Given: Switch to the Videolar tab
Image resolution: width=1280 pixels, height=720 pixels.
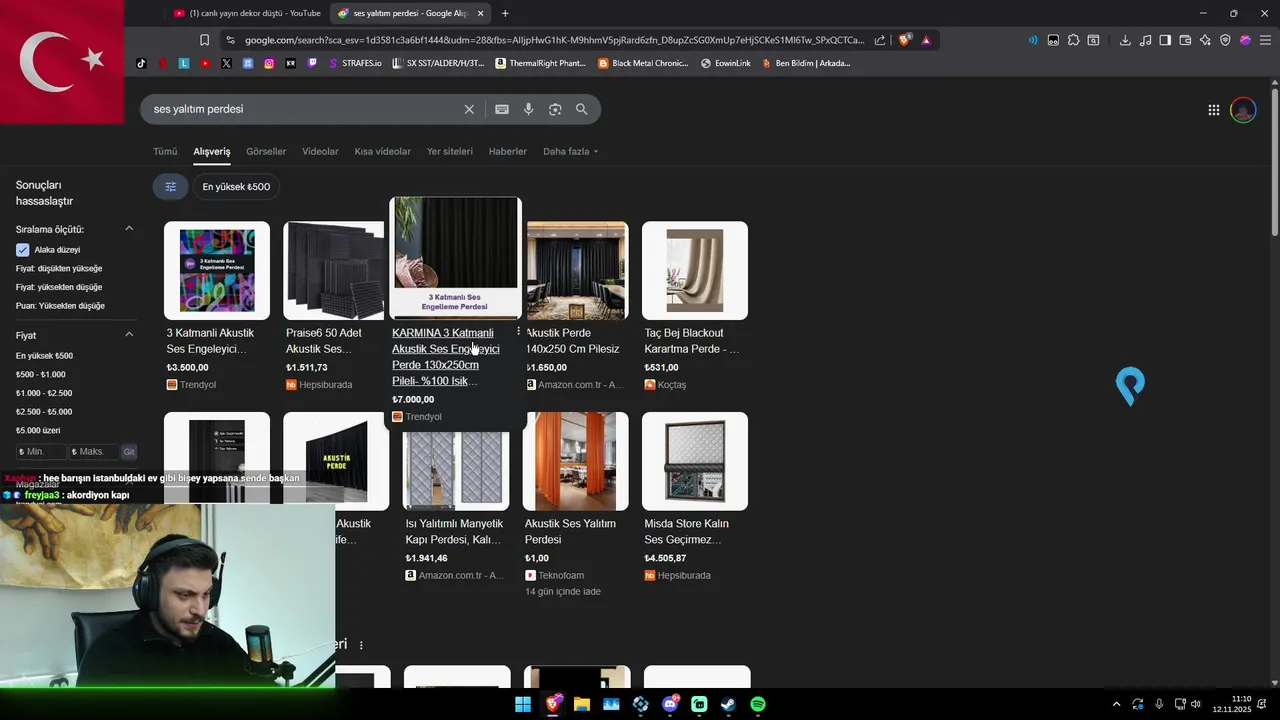Looking at the screenshot, I should (320, 151).
